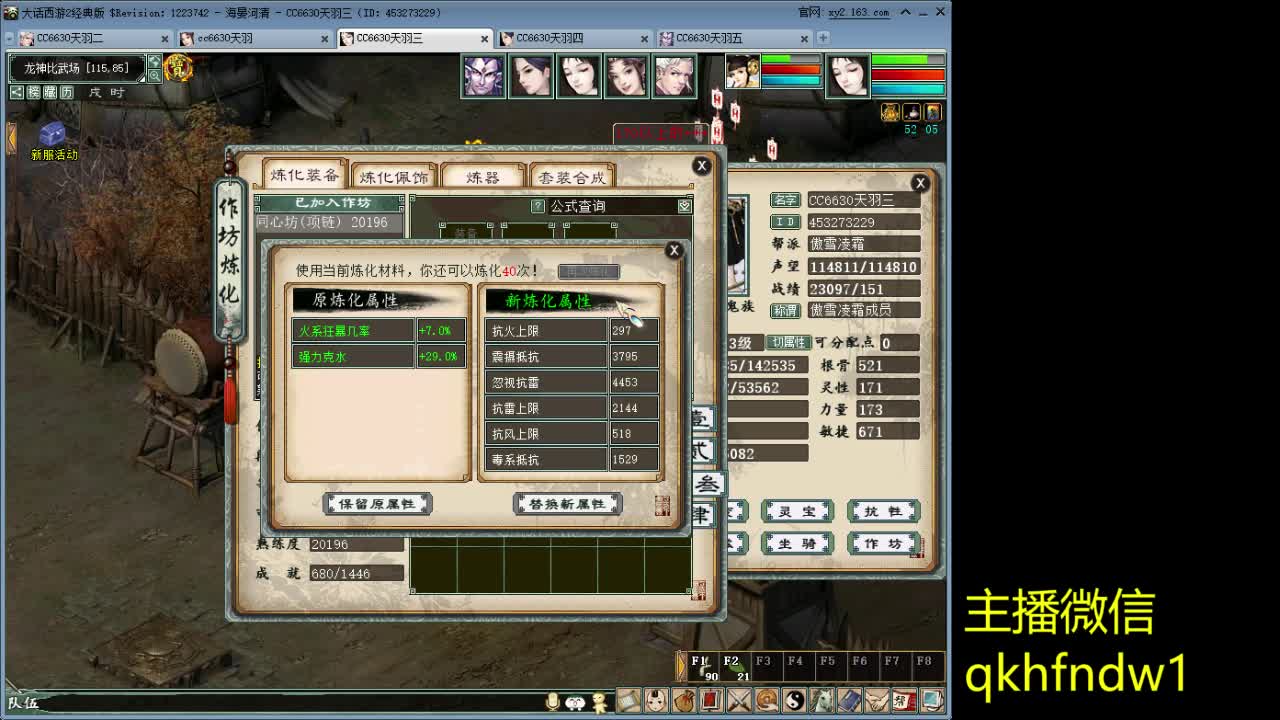Click the 历 calendar button
The width and height of the screenshot is (1280, 720).
pyautogui.click(x=66, y=92)
